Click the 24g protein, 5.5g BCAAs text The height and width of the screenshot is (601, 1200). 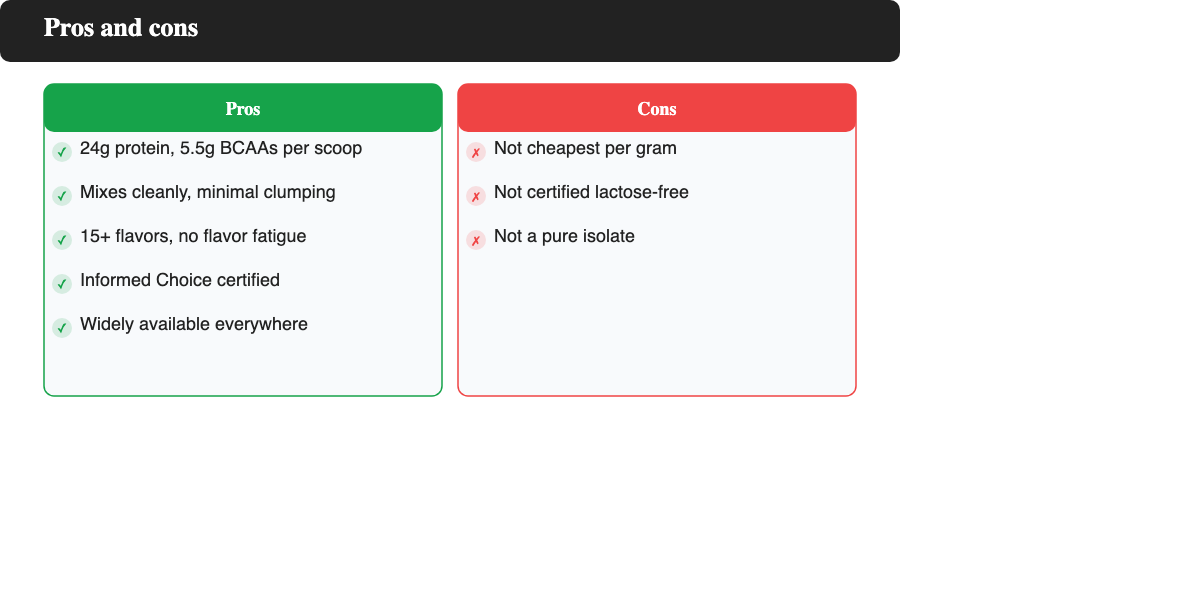pyautogui.click(x=221, y=148)
